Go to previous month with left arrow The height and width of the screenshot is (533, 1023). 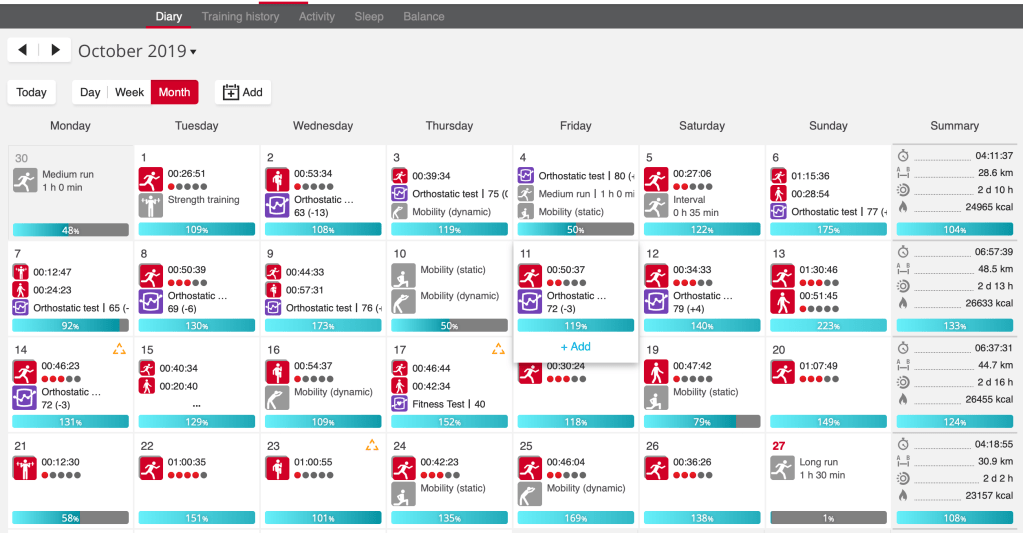[23, 50]
